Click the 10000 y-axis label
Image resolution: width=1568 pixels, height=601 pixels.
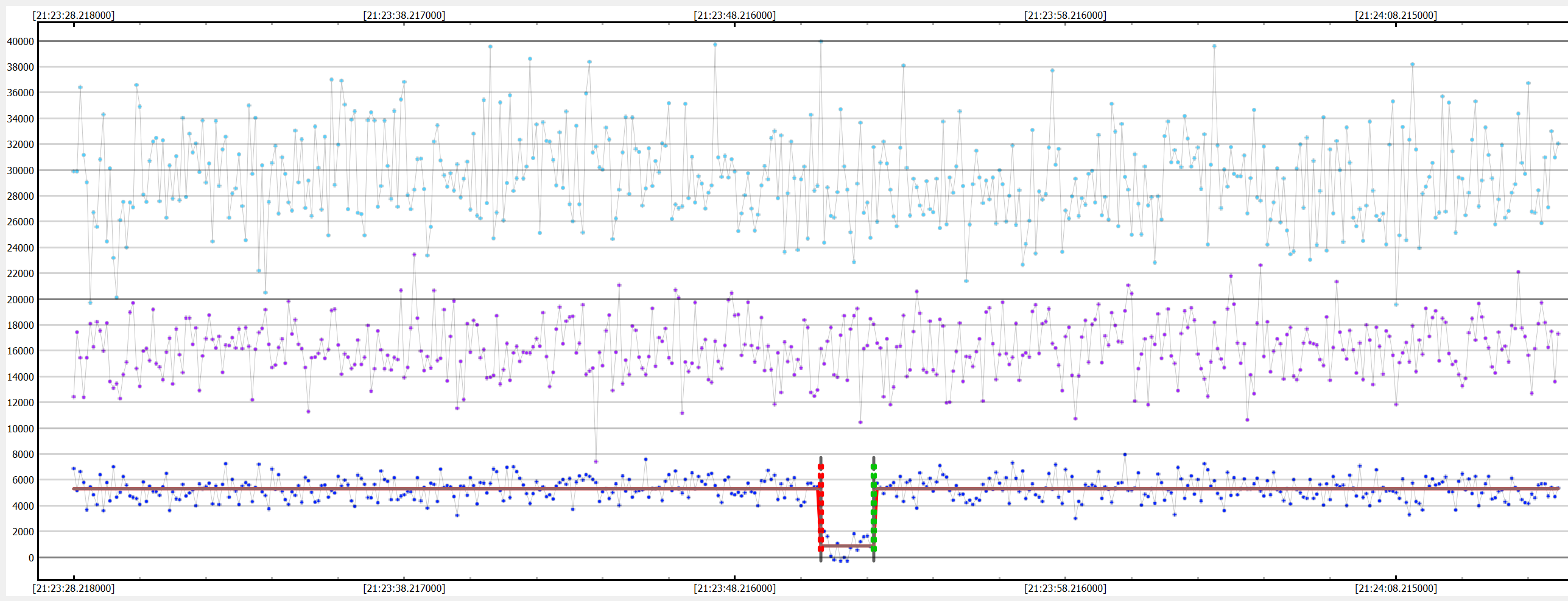pyautogui.click(x=20, y=429)
